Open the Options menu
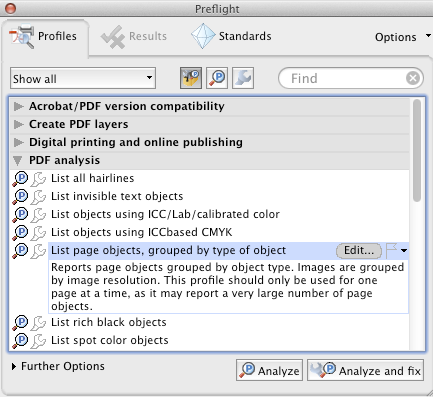The image size is (433, 397). pyautogui.click(x=402, y=37)
